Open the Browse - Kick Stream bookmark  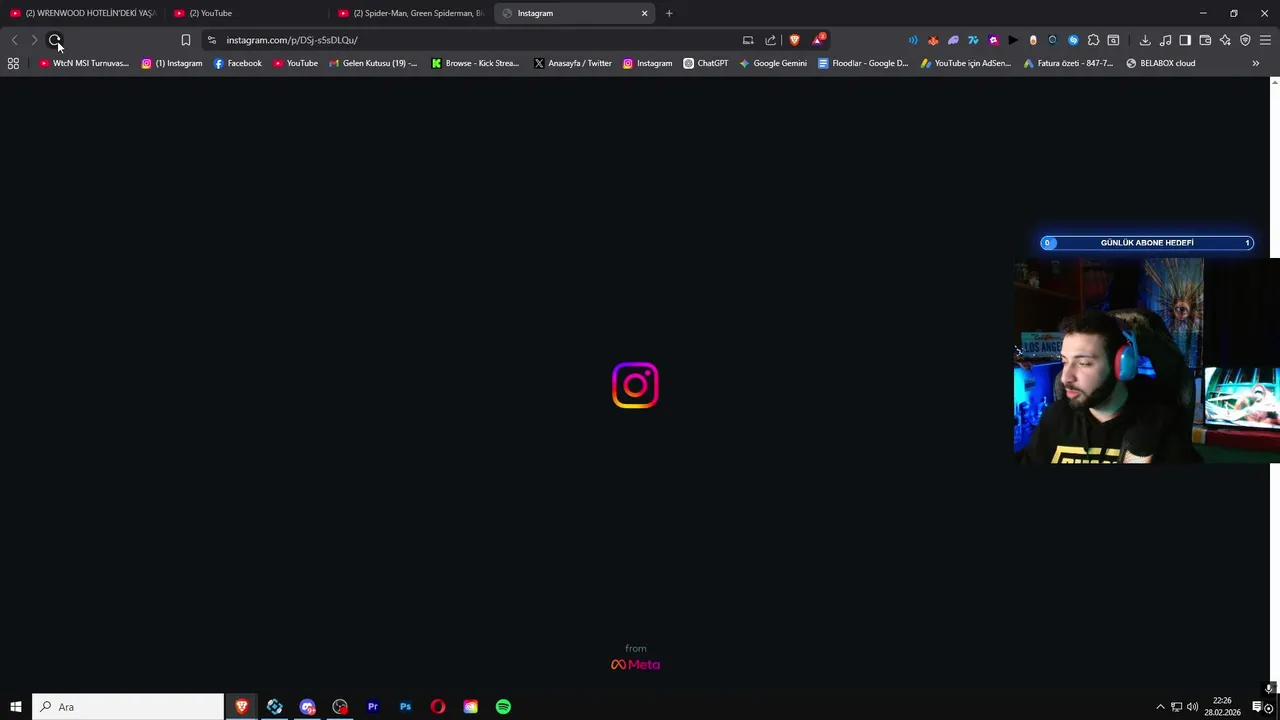(x=475, y=63)
